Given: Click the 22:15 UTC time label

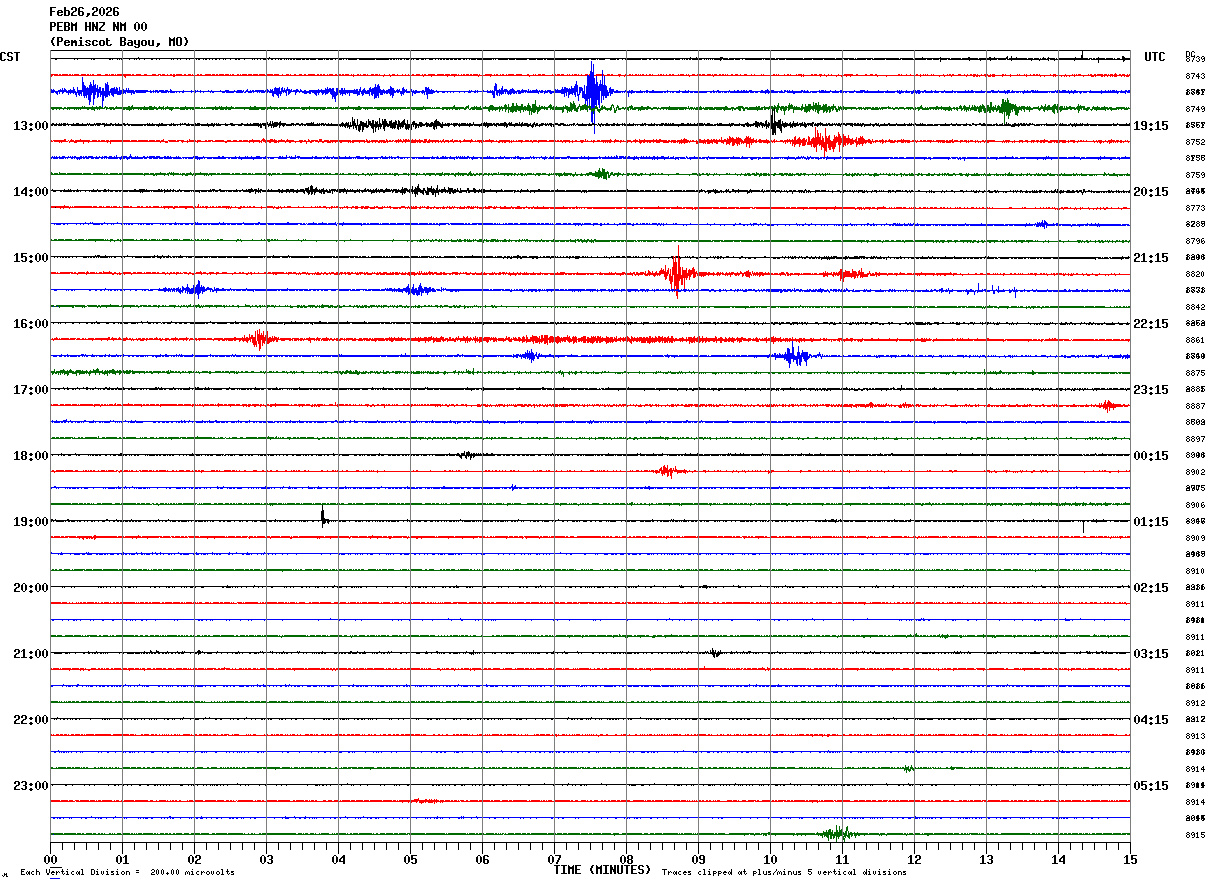Looking at the screenshot, I should pyautogui.click(x=1151, y=324).
